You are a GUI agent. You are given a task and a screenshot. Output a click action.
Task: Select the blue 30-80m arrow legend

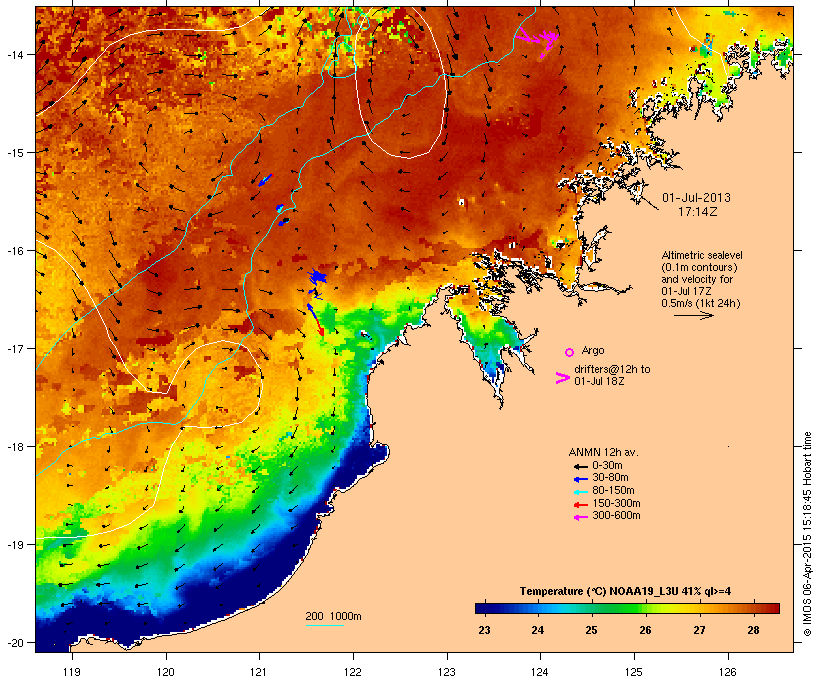point(580,479)
